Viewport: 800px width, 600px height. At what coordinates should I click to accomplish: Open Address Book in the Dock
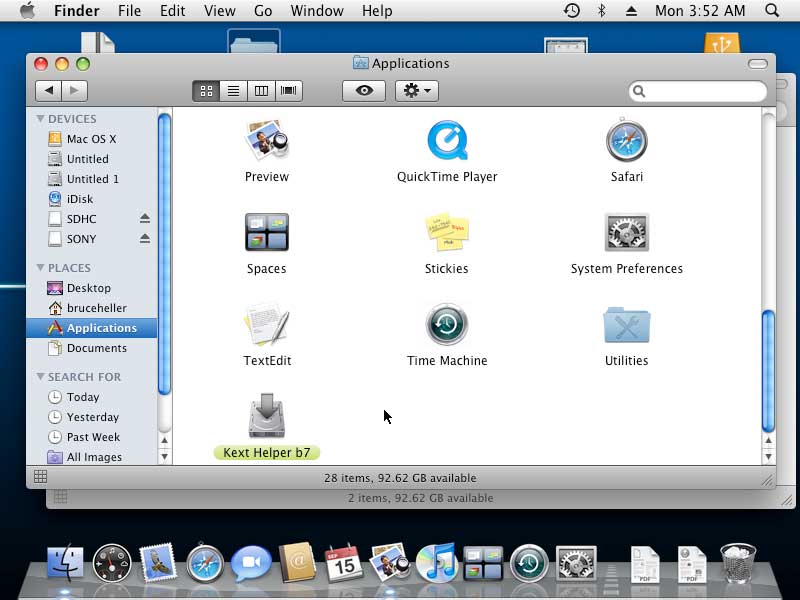point(297,562)
